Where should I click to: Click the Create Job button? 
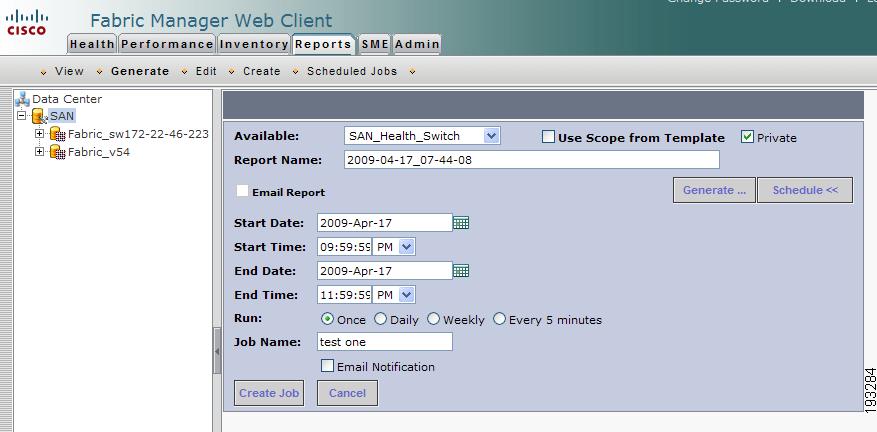pos(269,393)
